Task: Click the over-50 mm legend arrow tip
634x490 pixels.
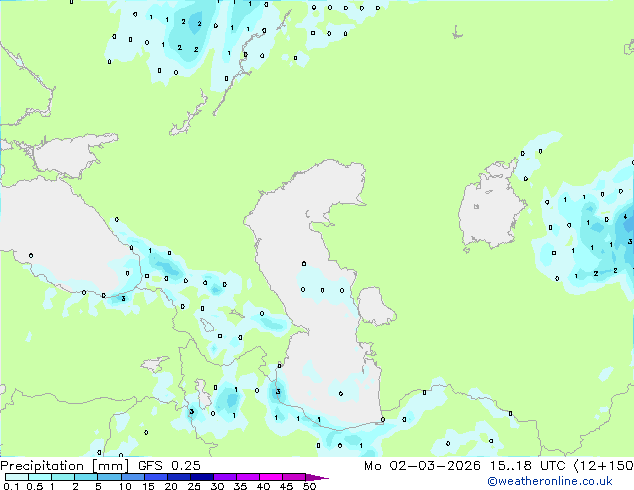Action: click(x=317, y=477)
